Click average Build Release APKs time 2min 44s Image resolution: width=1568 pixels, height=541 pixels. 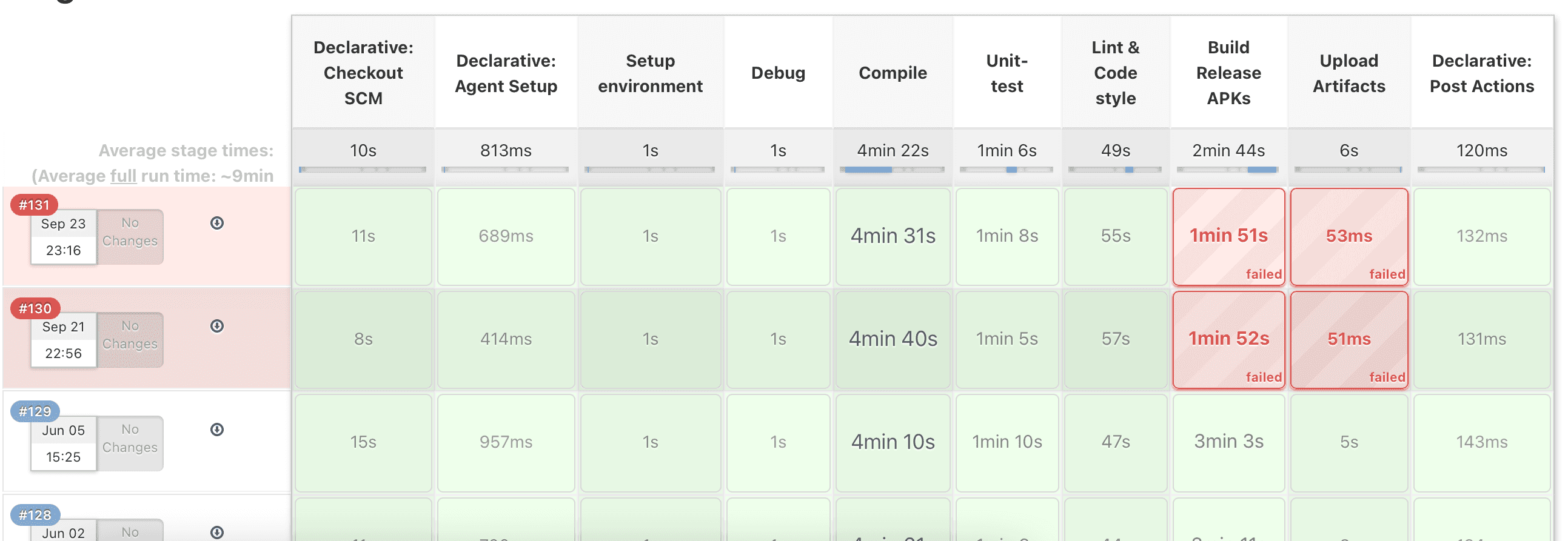1228,151
